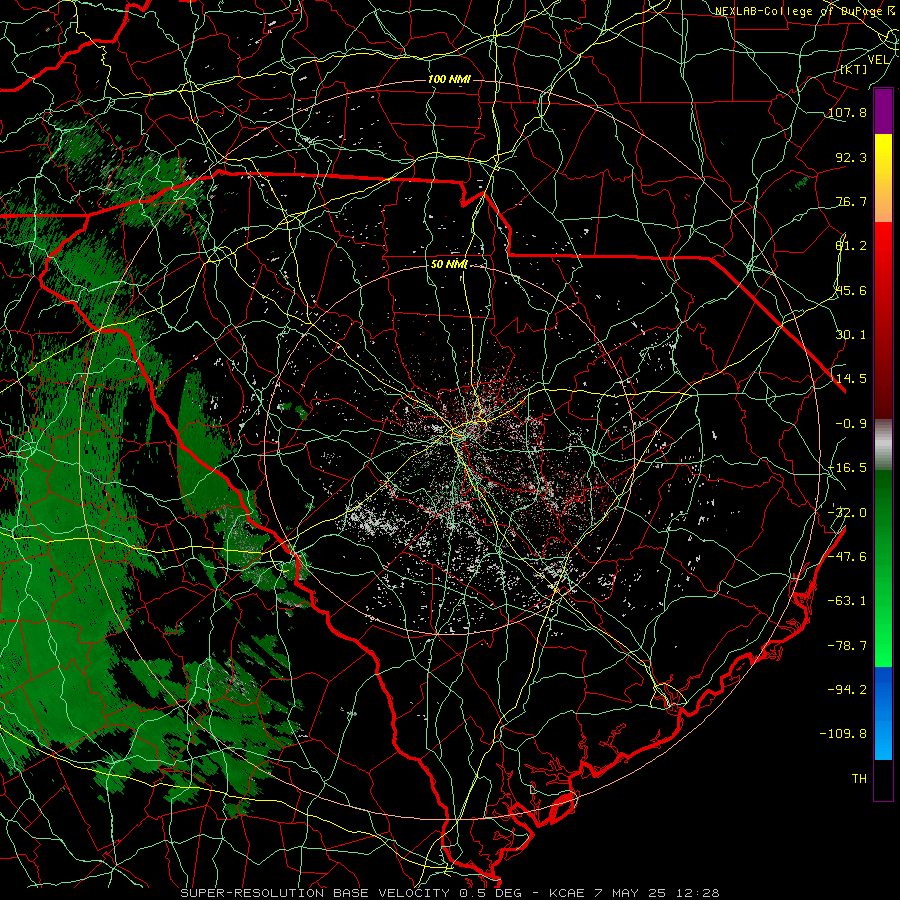Click the '[KT]' unit label
This screenshot has height=900, width=900.
[x=854, y=69]
